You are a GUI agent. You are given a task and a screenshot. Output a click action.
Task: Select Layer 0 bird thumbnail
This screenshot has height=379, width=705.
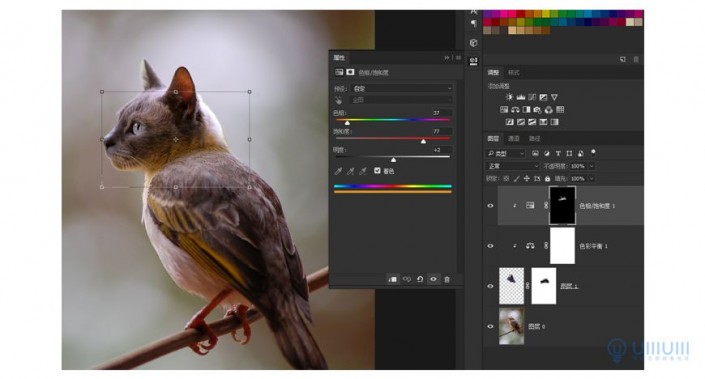[x=512, y=326]
